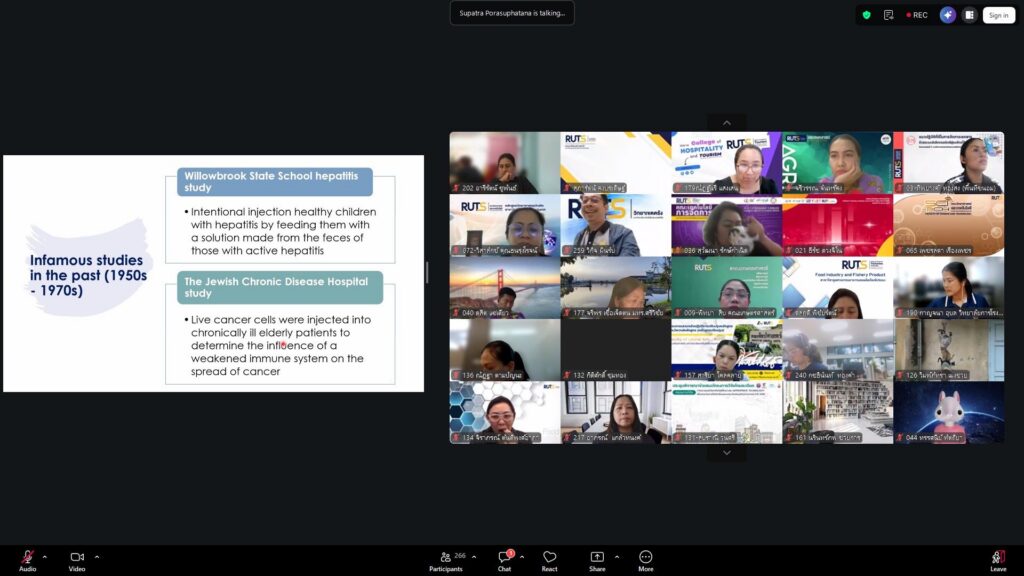Open the video options arrow
1024x576 pixels.
[x=96, y=557]
